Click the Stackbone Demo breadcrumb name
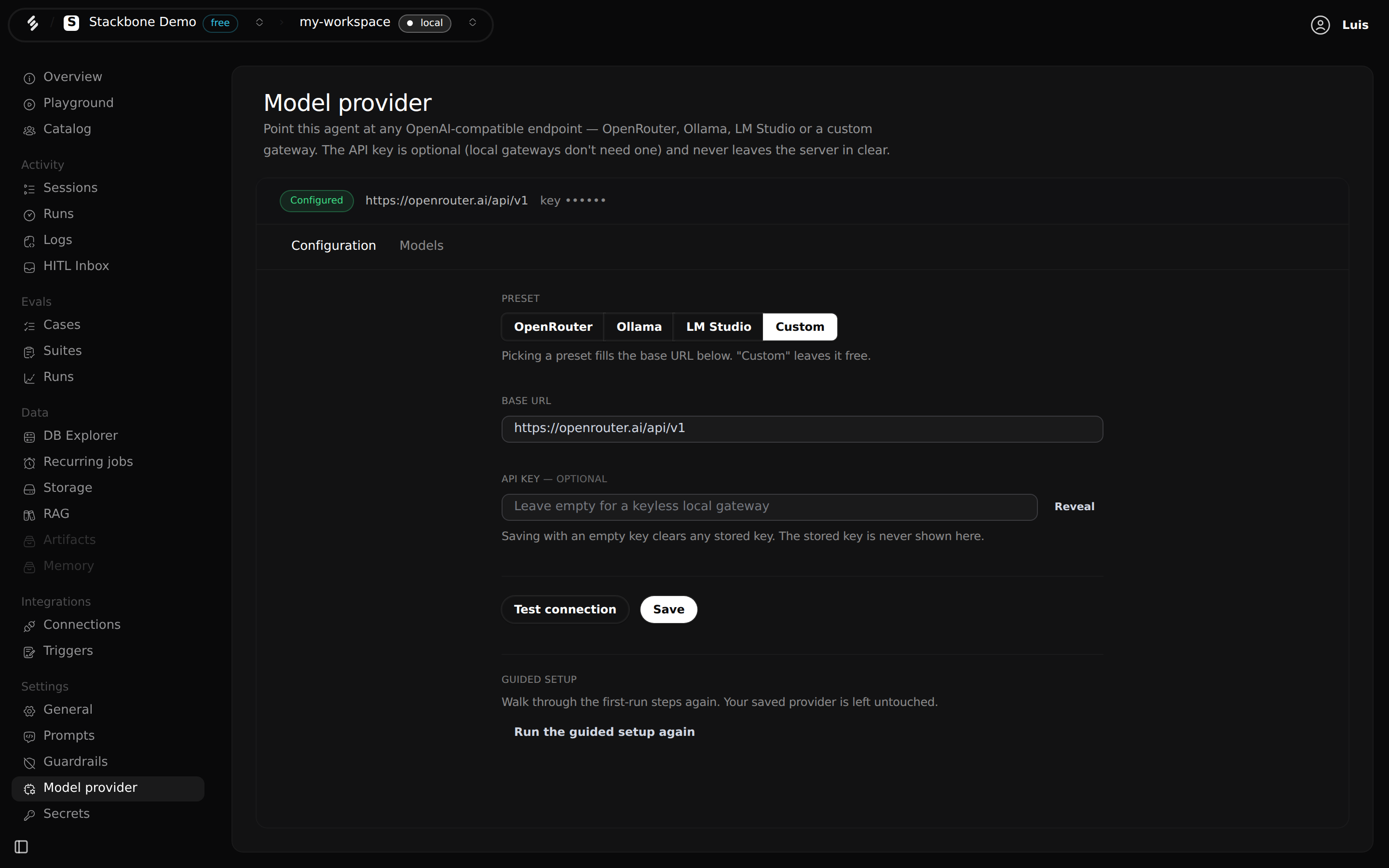 tap(142, 22)
